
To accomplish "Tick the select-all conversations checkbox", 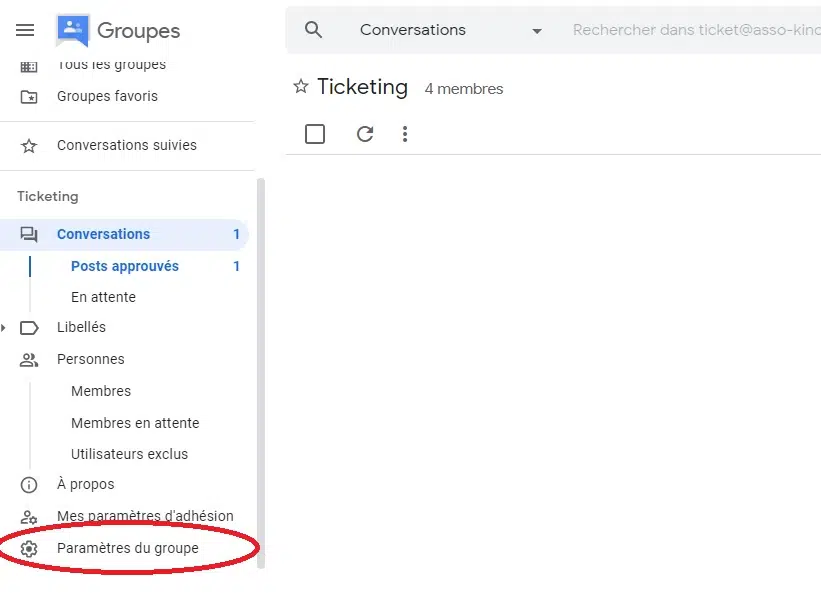I will [x=315, y=134].
